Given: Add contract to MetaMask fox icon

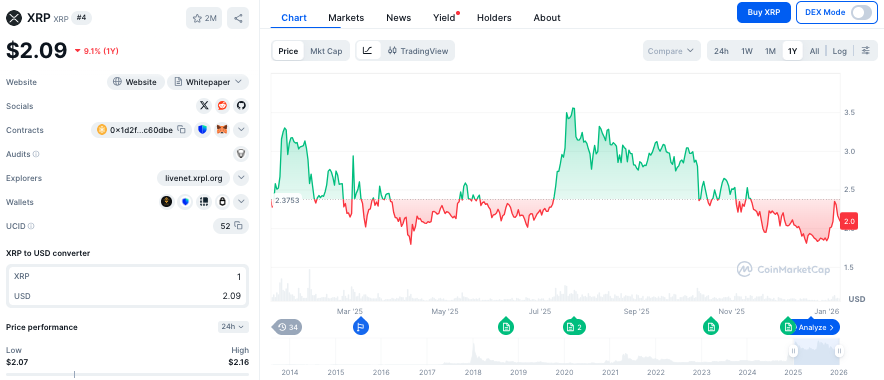Looking at the screenshot, I should point(223,130).
